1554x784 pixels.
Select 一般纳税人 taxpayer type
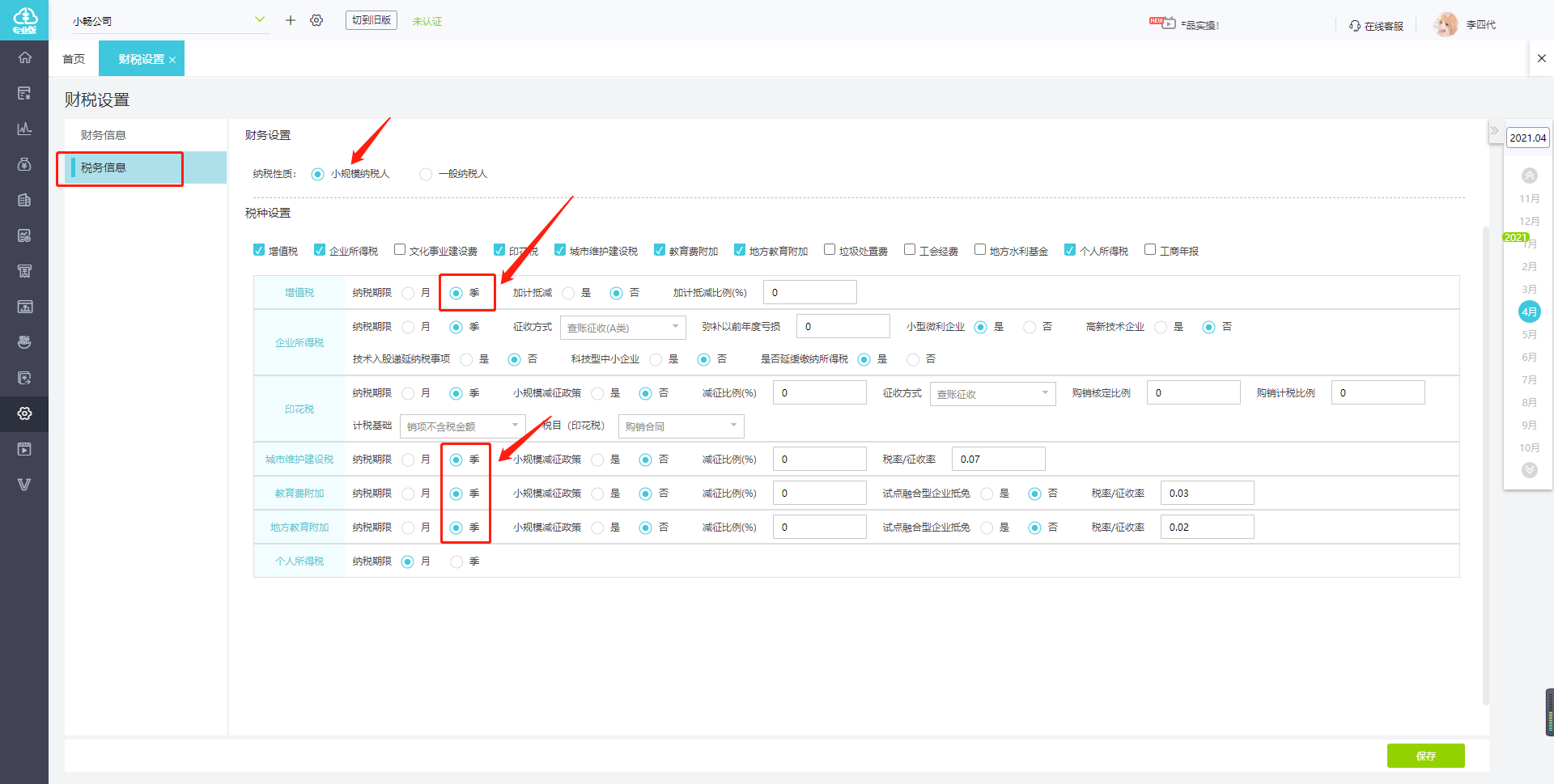point(426,174)
